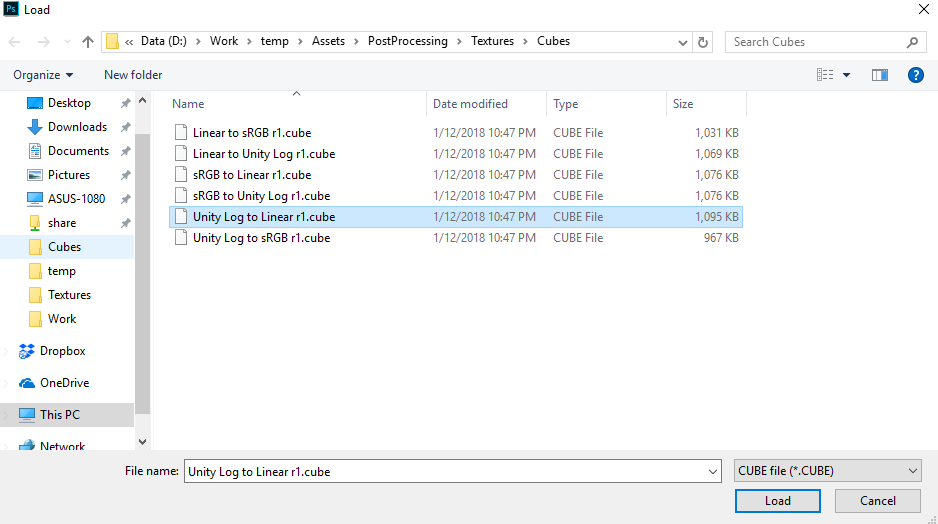Select OneDrive in the sidebar
This screenshot has width=938, height=524.
64,383
